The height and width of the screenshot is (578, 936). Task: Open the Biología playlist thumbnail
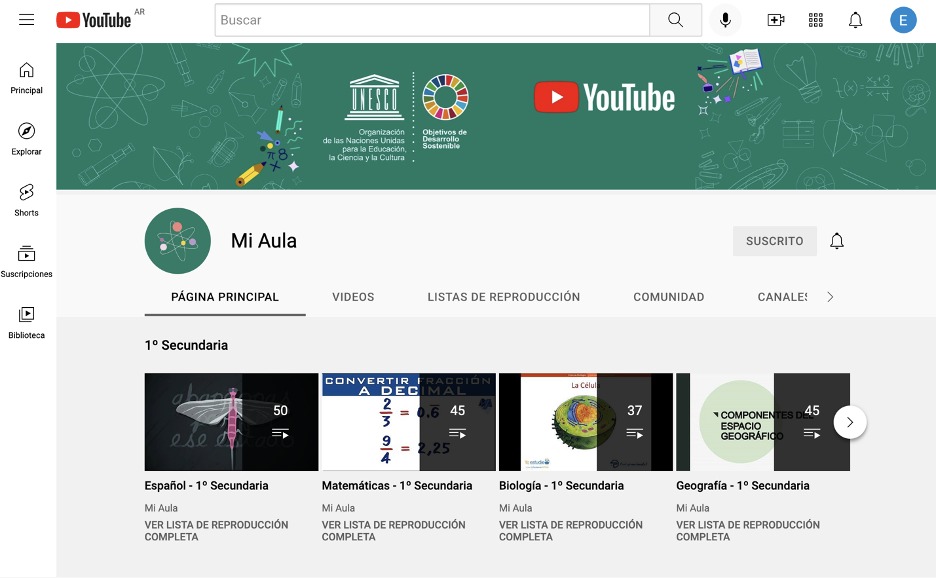coord(585,422)
